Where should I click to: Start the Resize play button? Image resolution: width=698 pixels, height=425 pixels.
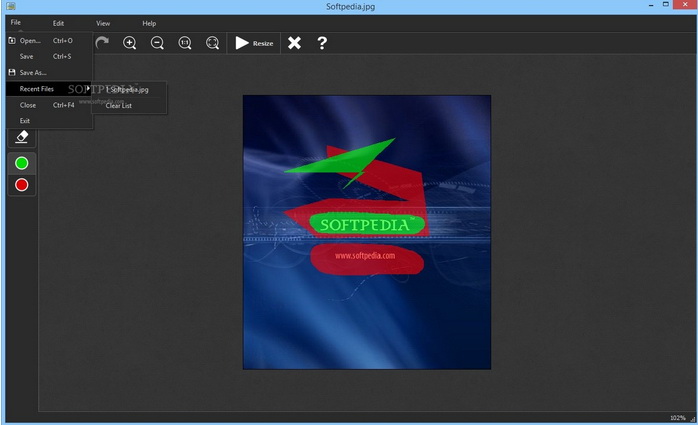click(254, 43)
